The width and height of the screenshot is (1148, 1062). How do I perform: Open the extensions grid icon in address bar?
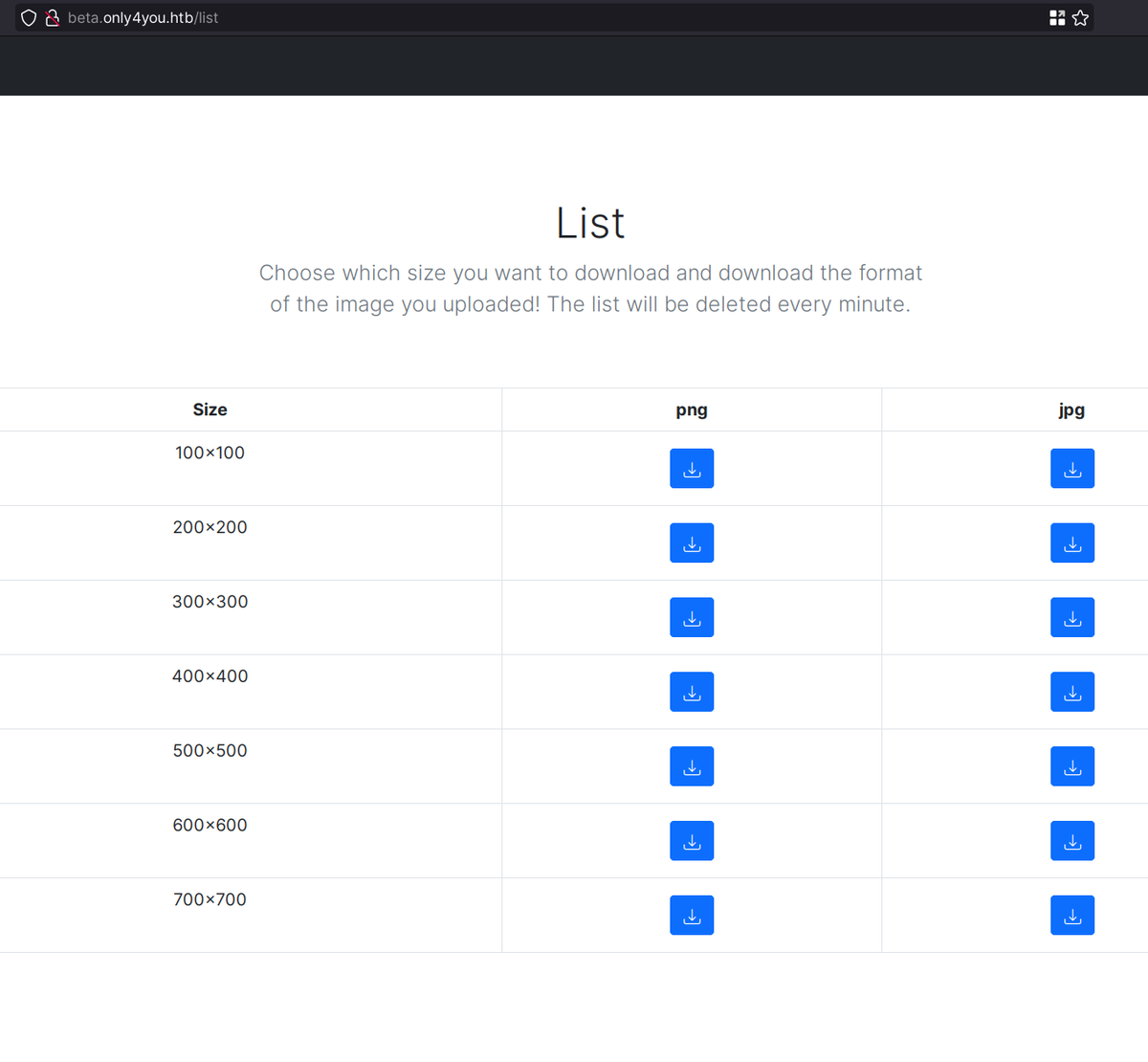pos(1057,18)
